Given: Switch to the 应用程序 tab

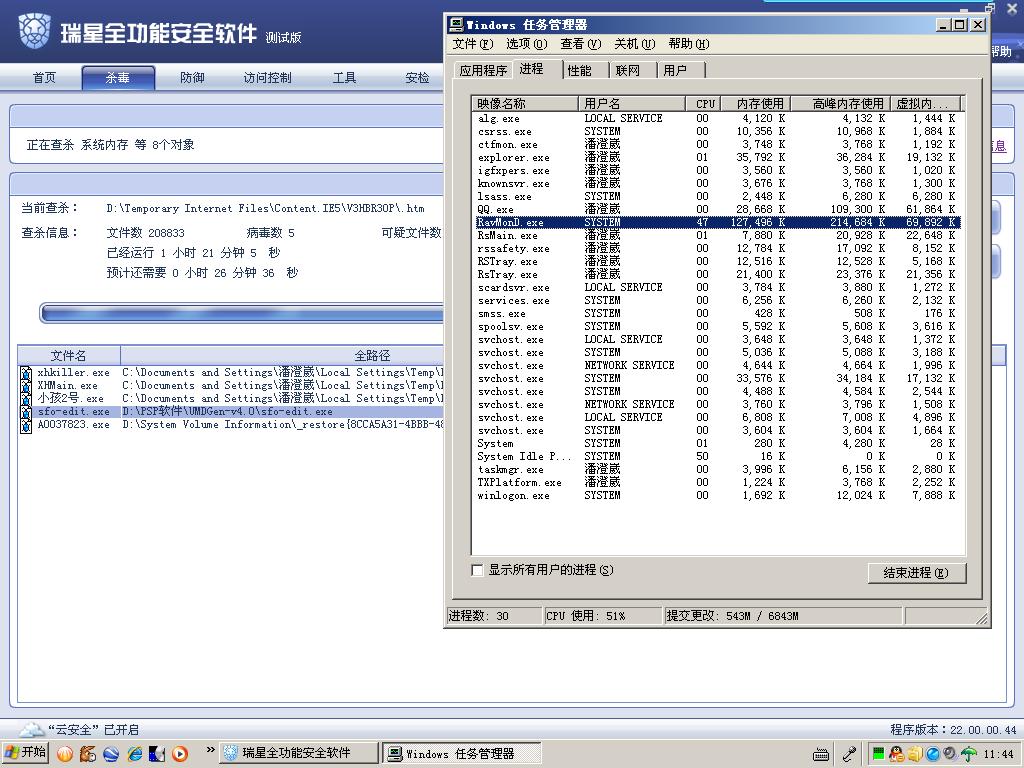Looking at the screenshot, I should point(483,71).
